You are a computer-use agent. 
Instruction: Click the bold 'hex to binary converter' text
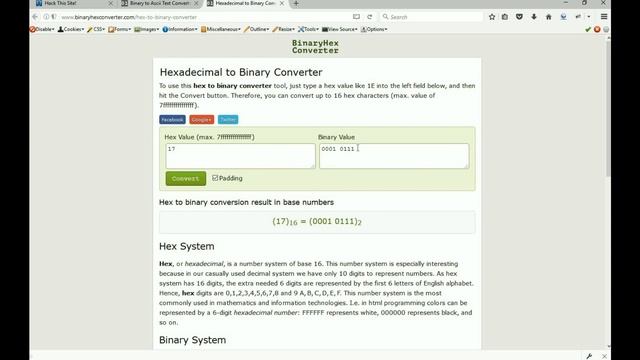point(232,86)
